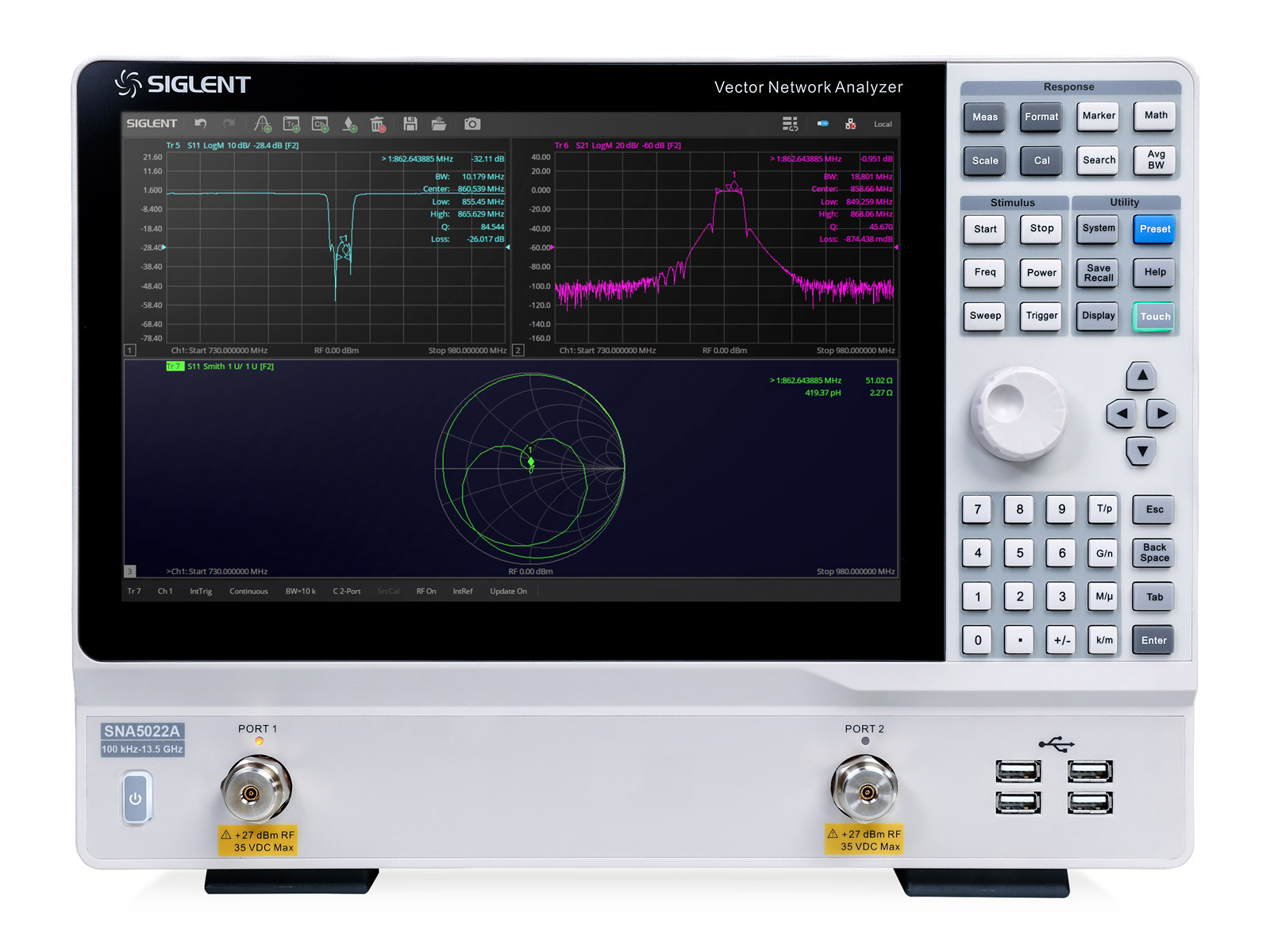Click marker 1 on the S21 trace peak

(733, 186)
